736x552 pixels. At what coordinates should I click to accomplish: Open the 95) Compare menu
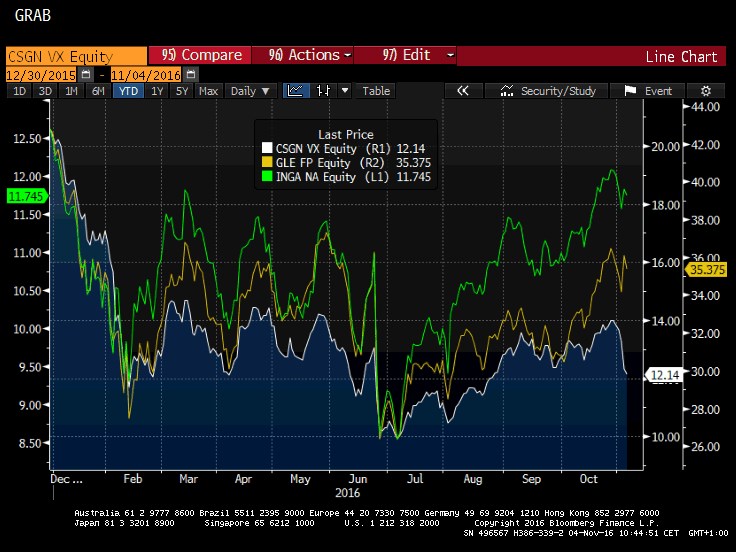[x=200, y=55]
